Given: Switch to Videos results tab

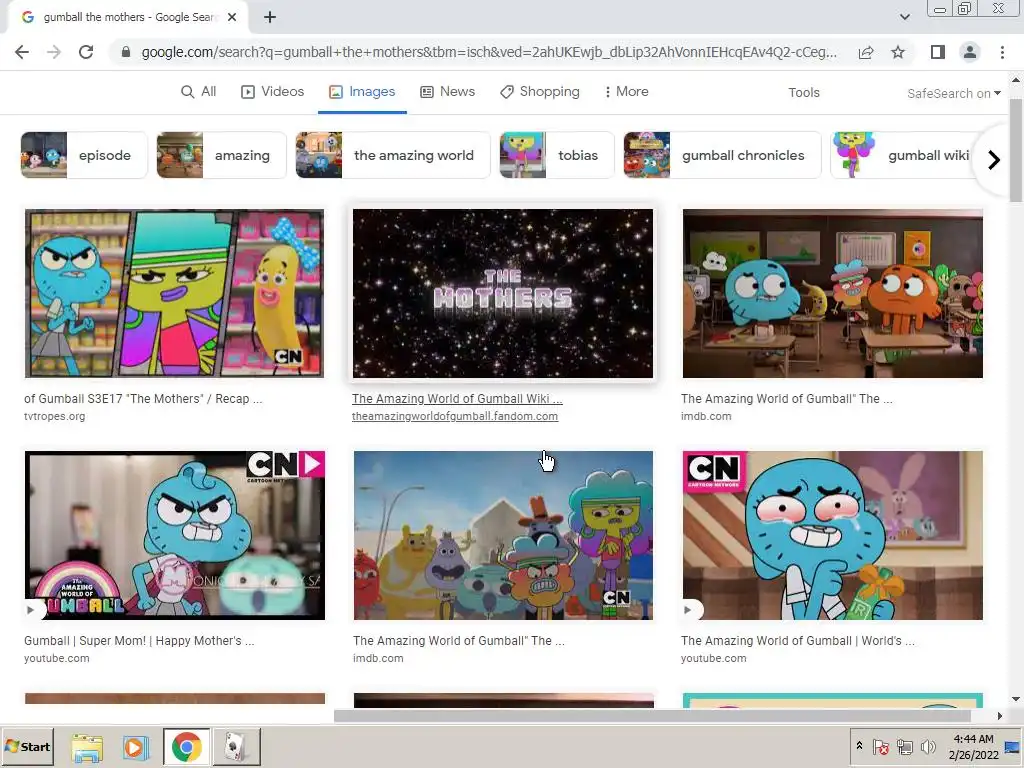Looking at the screenshot, I should 273,92.
